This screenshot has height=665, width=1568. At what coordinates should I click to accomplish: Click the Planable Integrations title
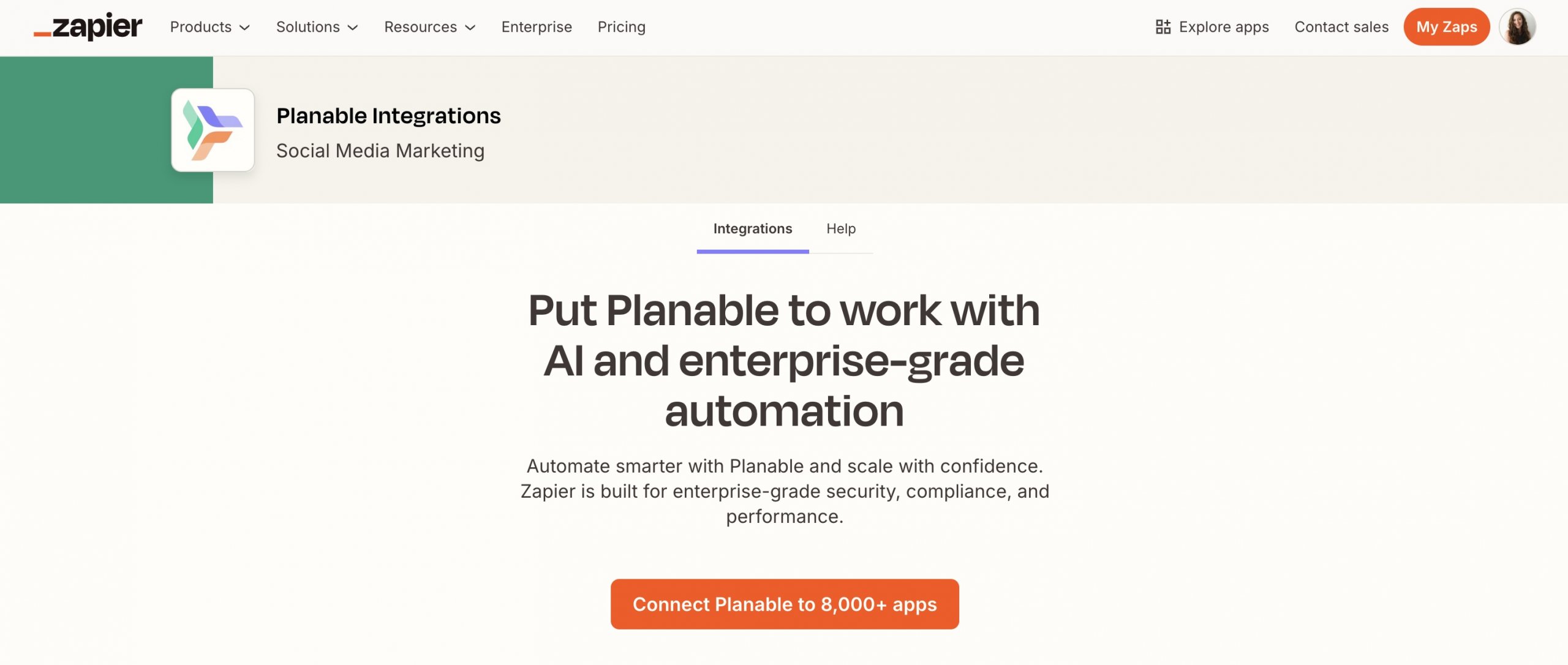point(388,116)
